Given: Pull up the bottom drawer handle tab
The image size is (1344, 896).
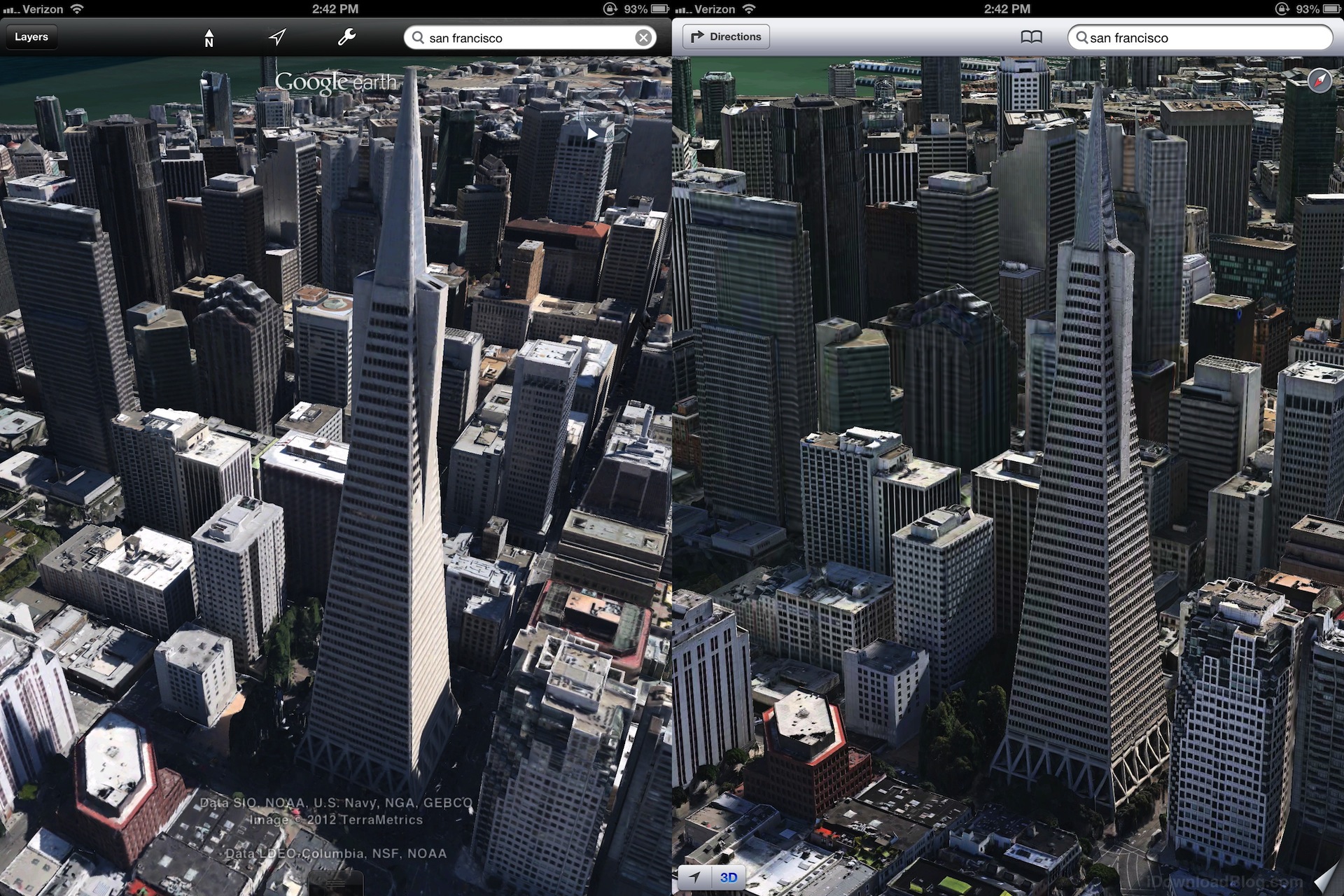Looking at the screenshot, I should [335, 883].
